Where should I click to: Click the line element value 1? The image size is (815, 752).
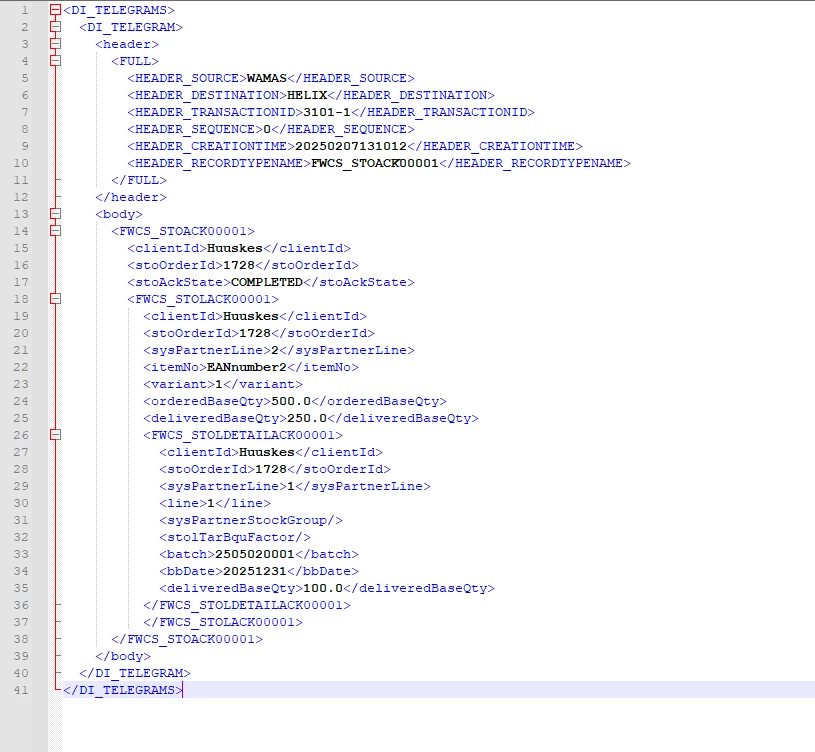point(211,503)
